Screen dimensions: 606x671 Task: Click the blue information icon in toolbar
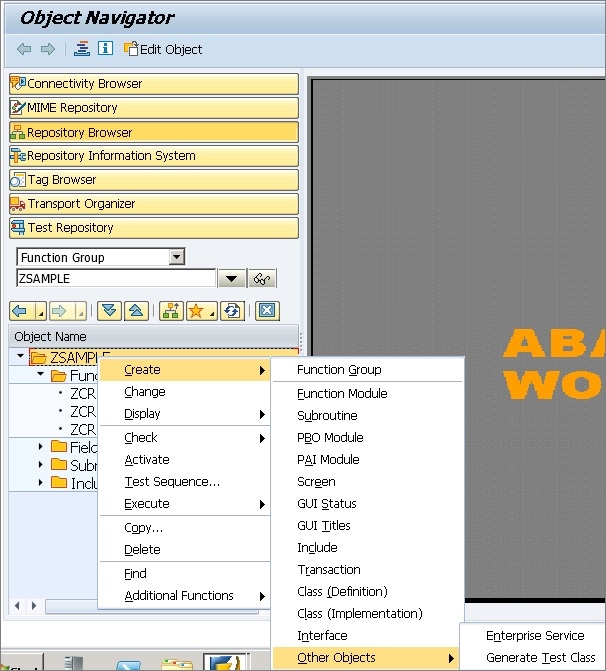point(105,49)
